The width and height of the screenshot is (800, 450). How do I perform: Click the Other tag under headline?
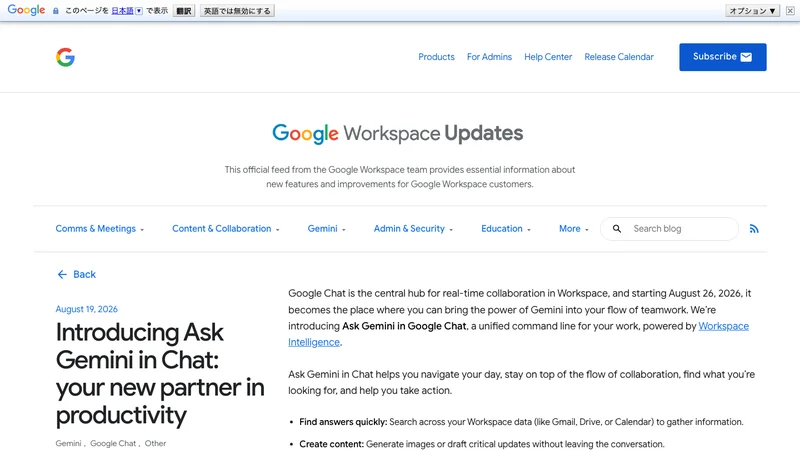(x=155, y=443)
